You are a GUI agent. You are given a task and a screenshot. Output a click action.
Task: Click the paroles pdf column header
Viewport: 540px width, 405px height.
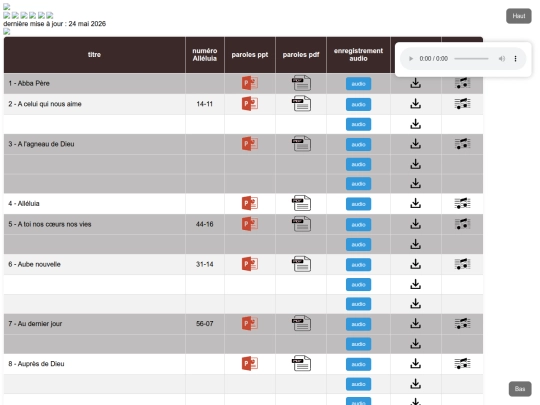coord(301,55)
